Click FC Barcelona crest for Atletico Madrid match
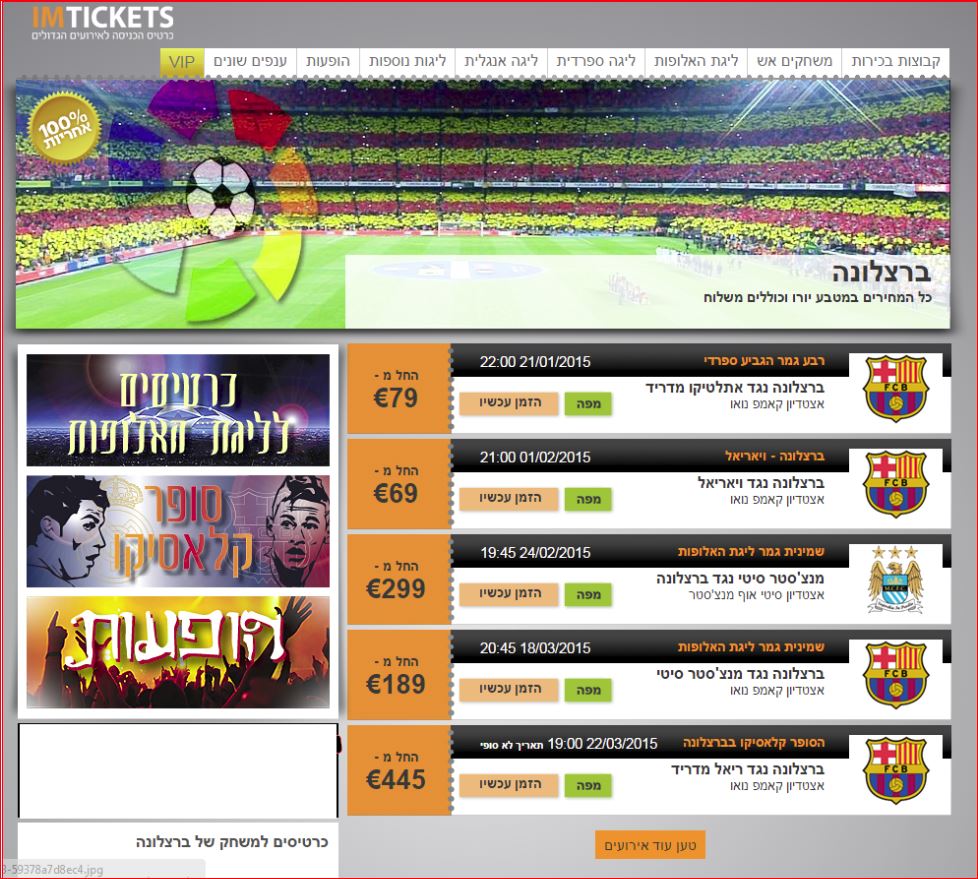 896,388
